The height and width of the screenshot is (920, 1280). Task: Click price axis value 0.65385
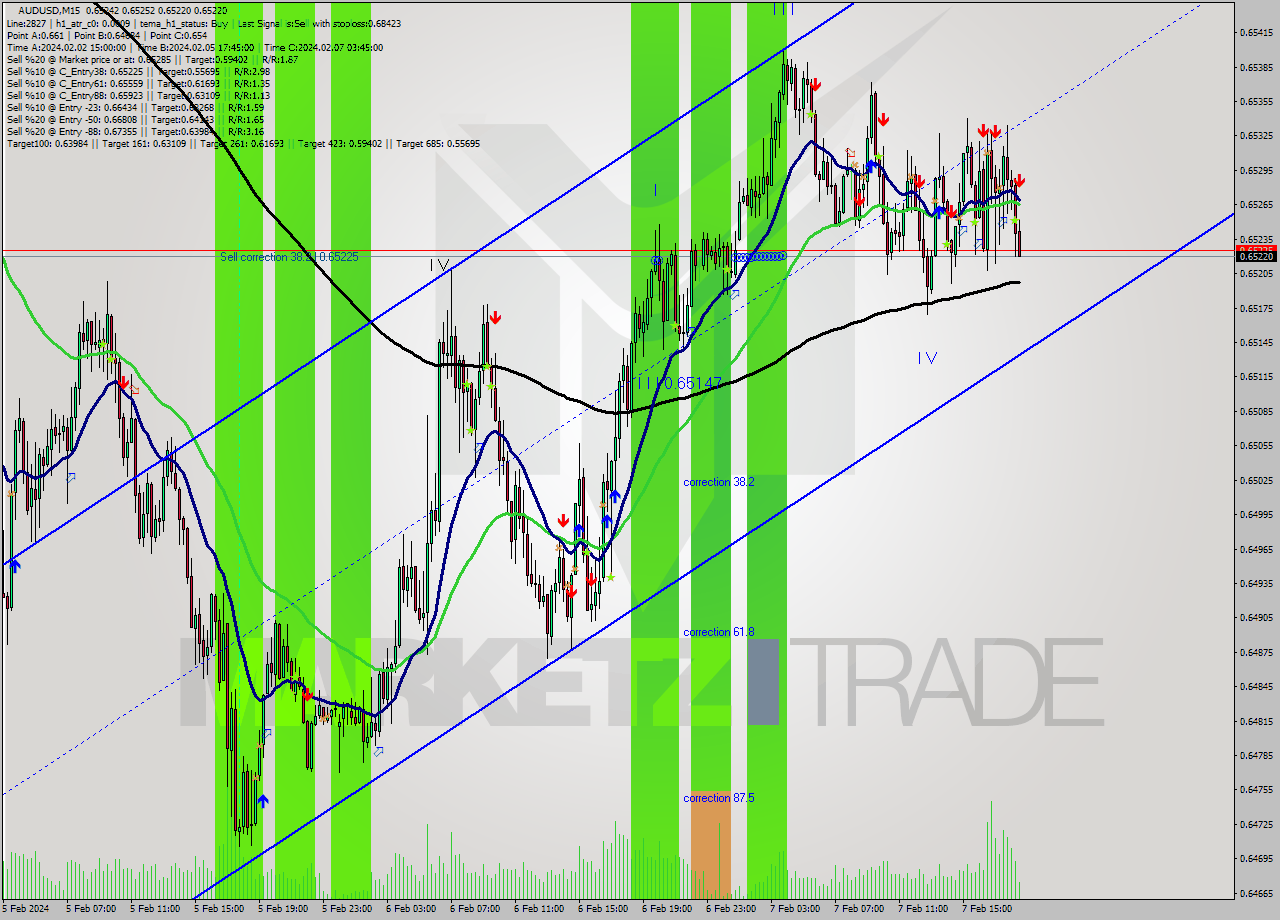(1256, 67)
